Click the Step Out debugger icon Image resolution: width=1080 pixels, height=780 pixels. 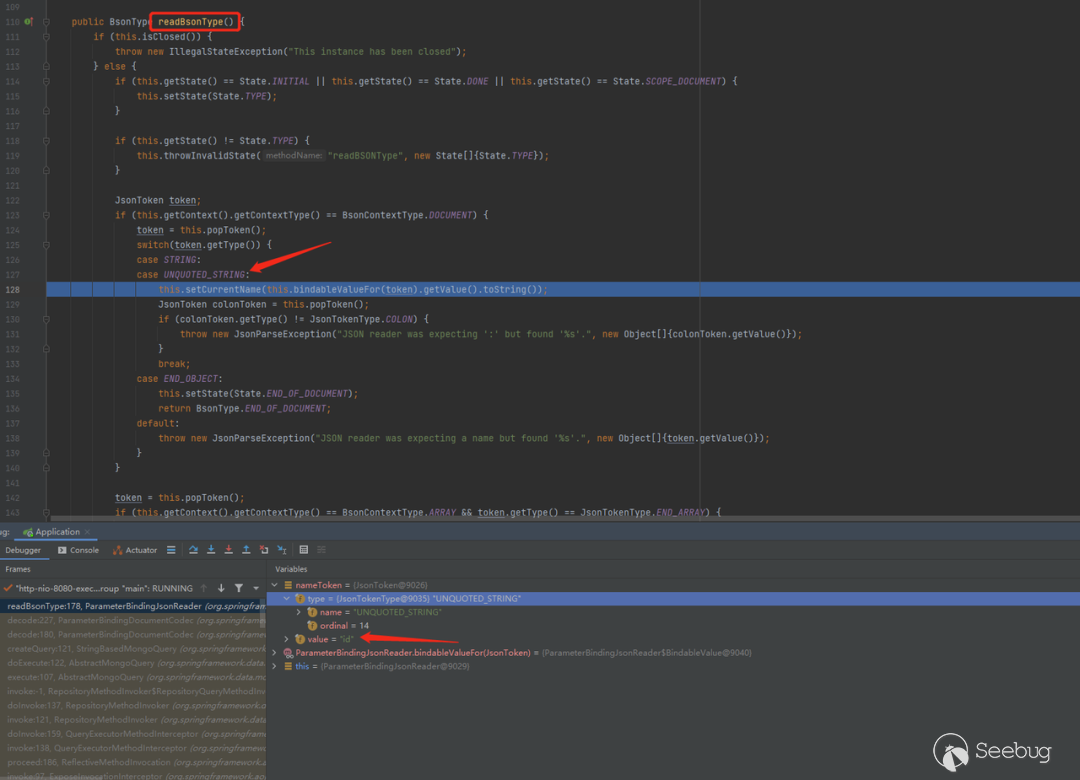(x=246, y=550)
